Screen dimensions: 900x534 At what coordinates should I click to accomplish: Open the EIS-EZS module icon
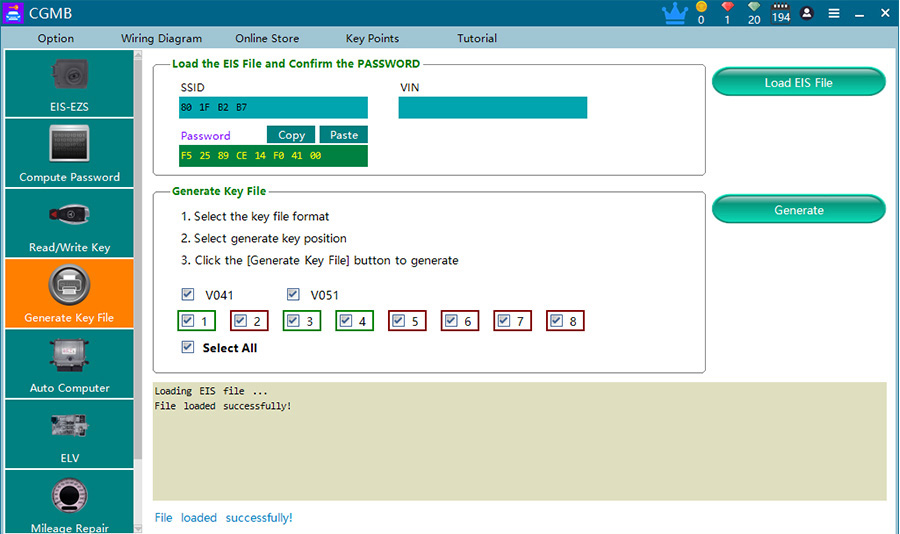click(x=69, y=75)
